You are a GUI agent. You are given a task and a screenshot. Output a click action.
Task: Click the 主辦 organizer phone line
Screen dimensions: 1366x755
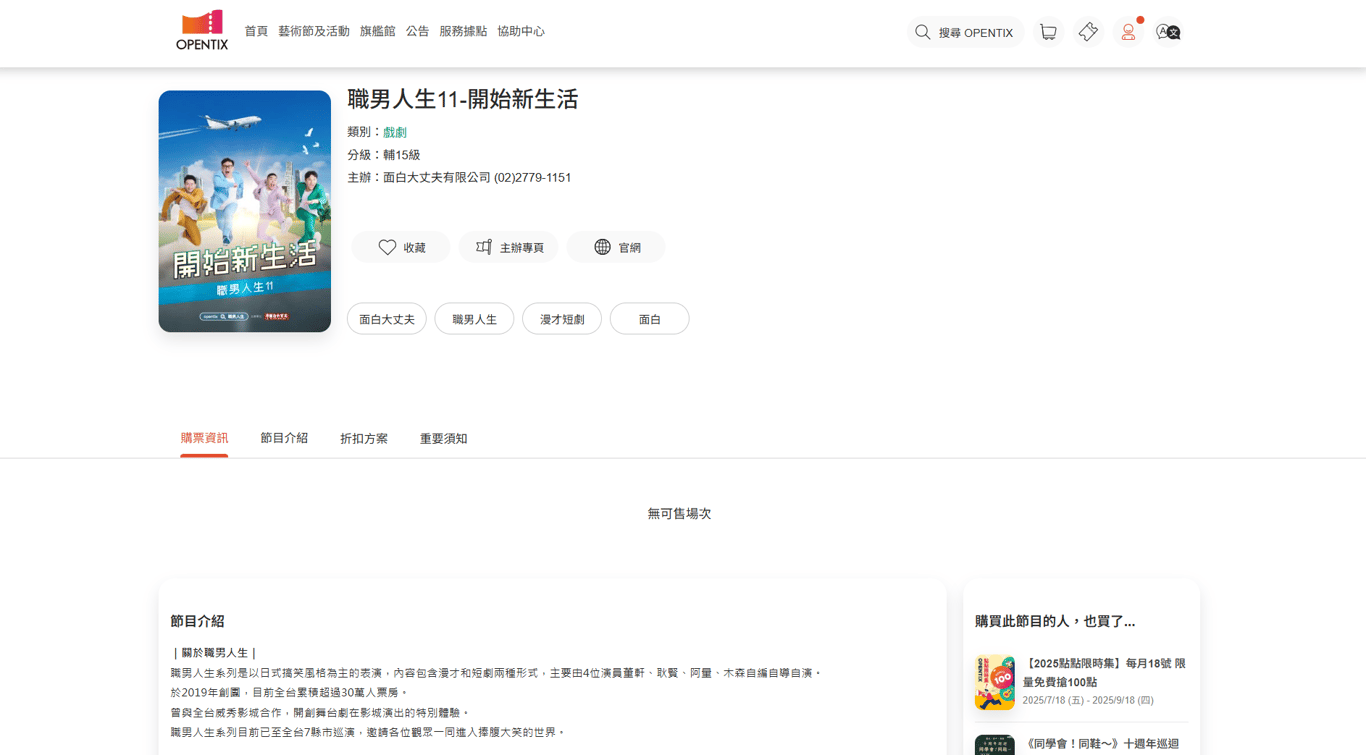pyautogui.click(x=459, y=177)
